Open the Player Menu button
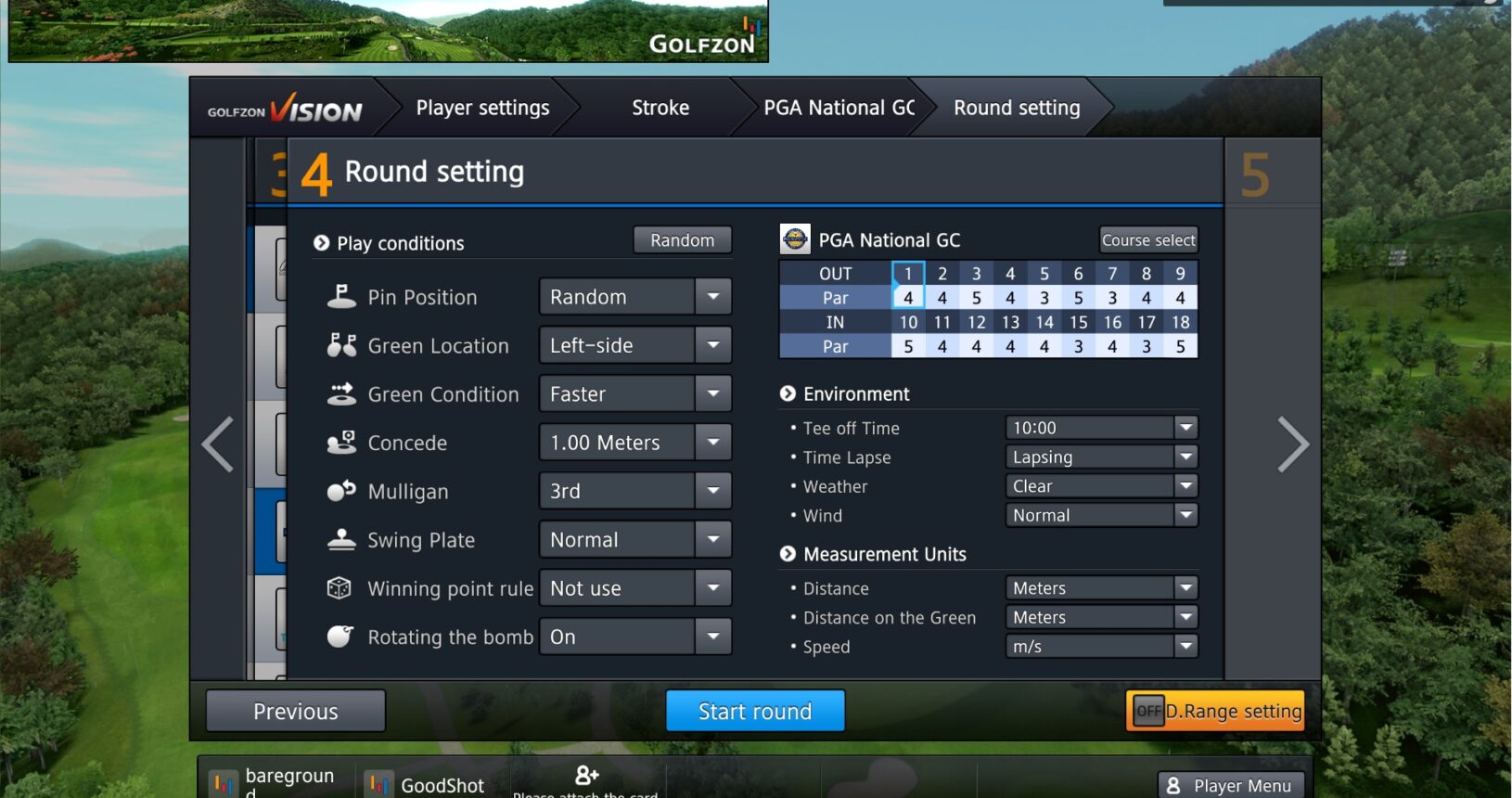The height and width of the screenshot is (798, 1512). pyautogui.click(x=1231, y=785)
